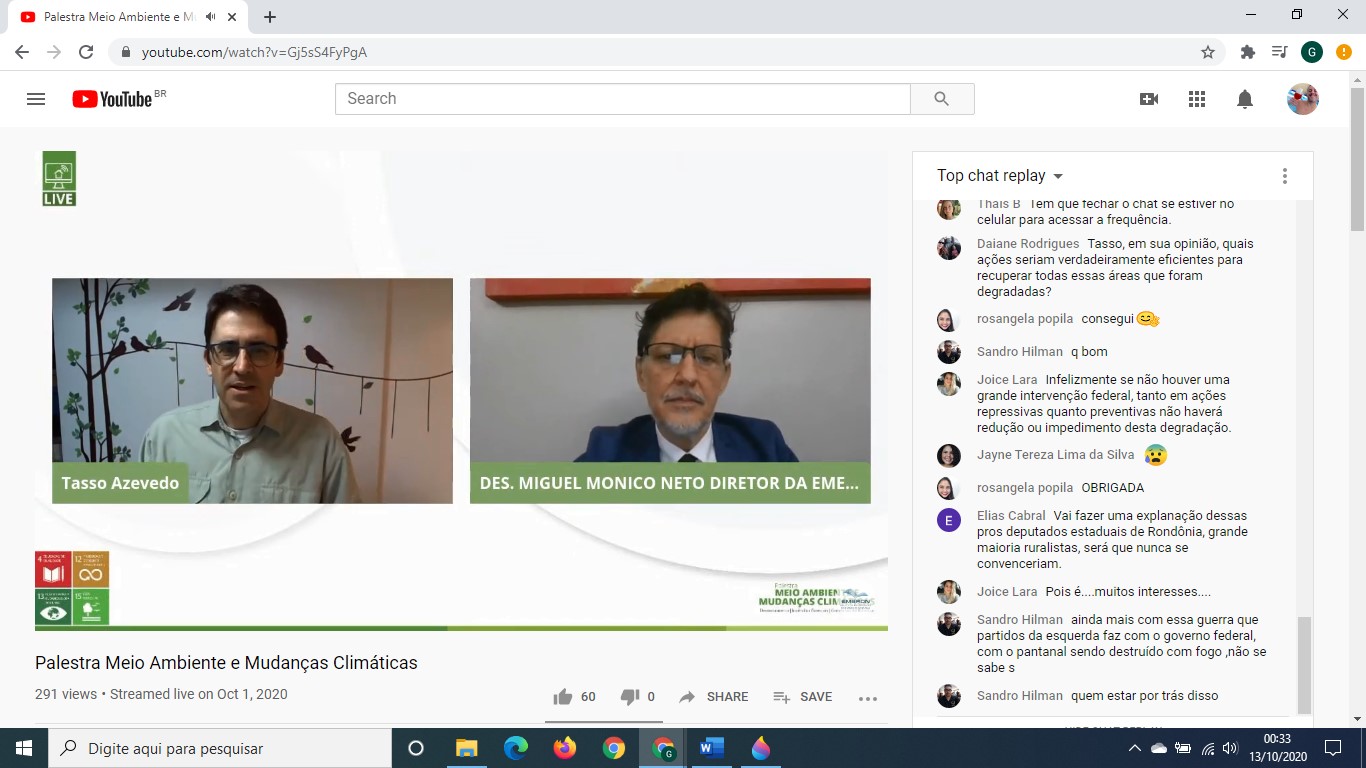The image size is (1366, 768).
Task: Open the chat panel three-dot options menu
Action: pyautogui.click(x=1285, y=176)
